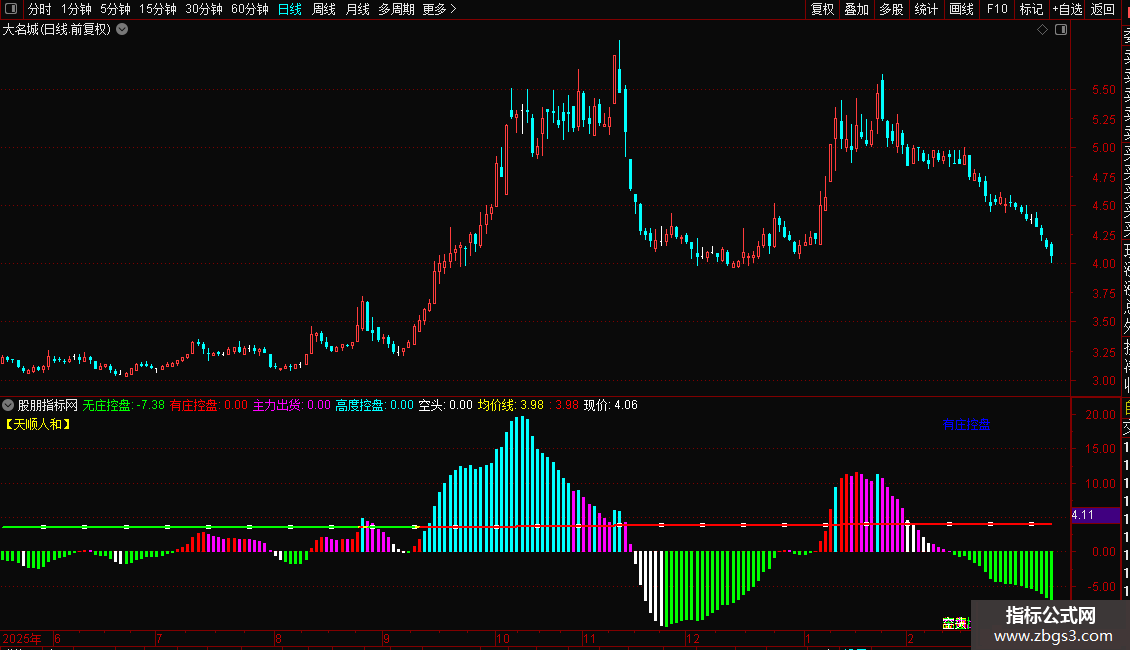This screenshot has width=1130, height=650.
Task: Switch to the 分时 view
Action: 40,9
